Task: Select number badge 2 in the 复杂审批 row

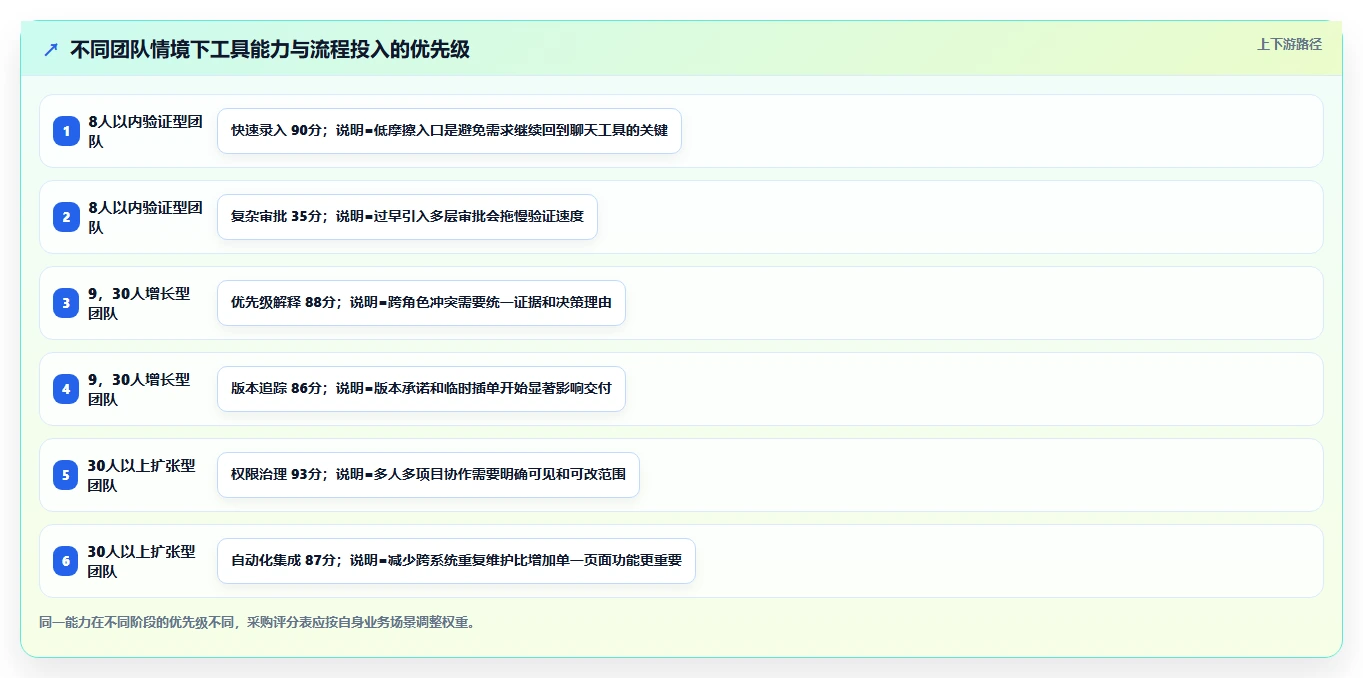Action: 66,217
